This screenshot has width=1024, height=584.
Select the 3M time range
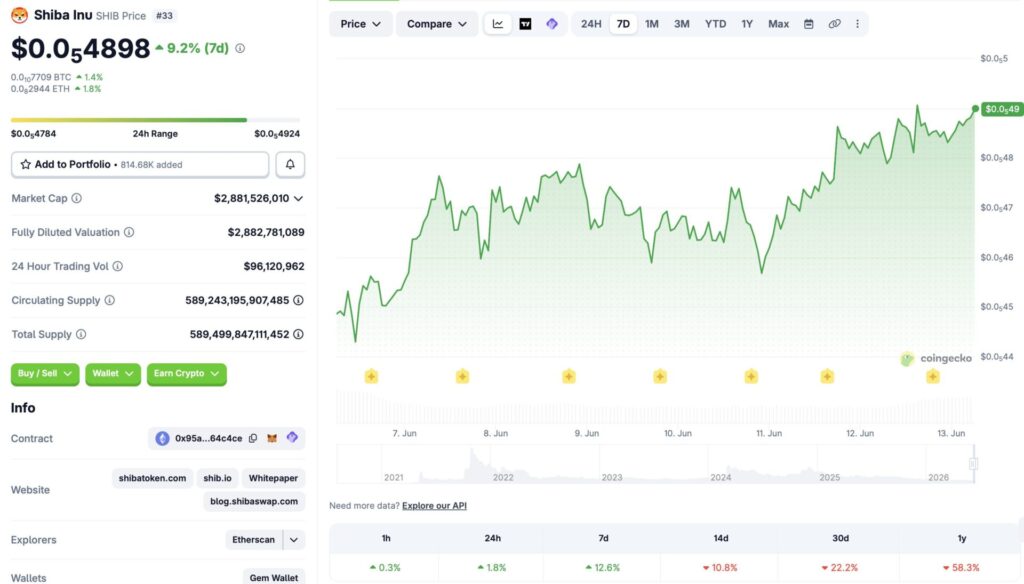coord(681,24)
